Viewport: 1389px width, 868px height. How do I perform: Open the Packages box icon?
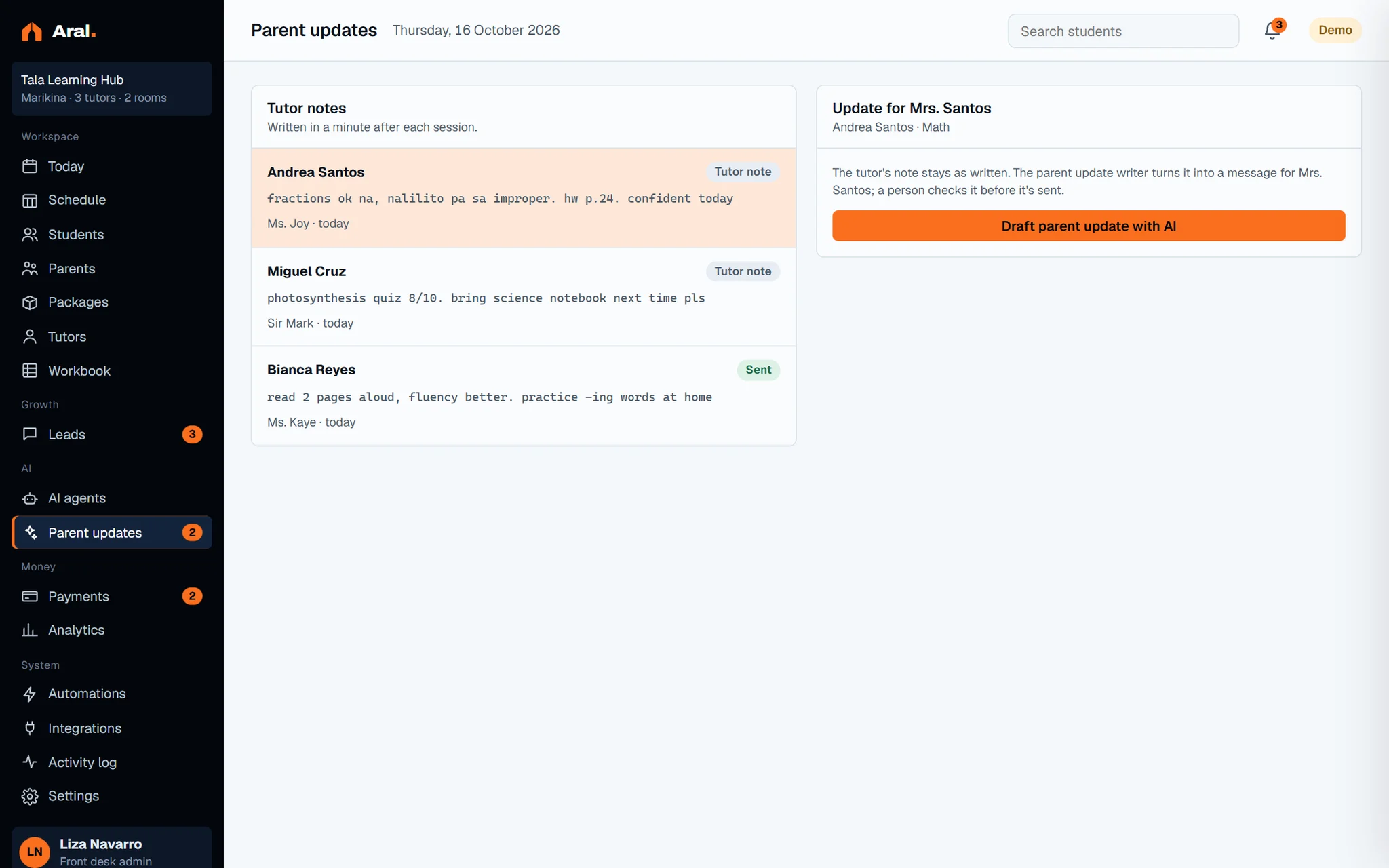click(30, 302)
